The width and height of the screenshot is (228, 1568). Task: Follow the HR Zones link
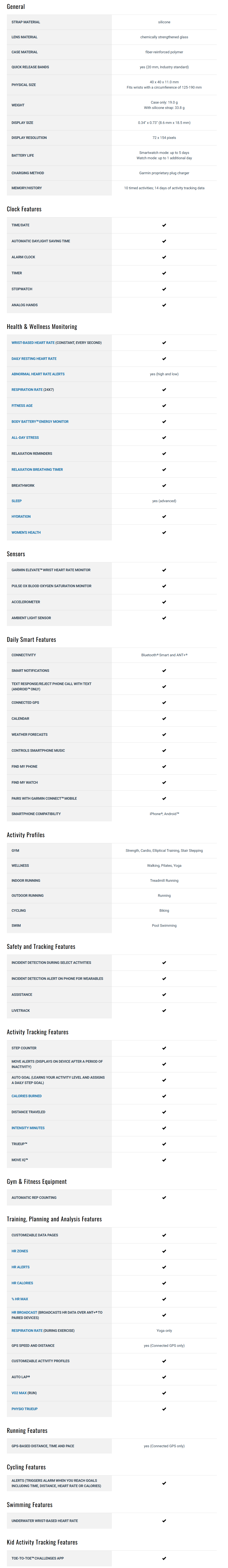[x=19, y=1251]
